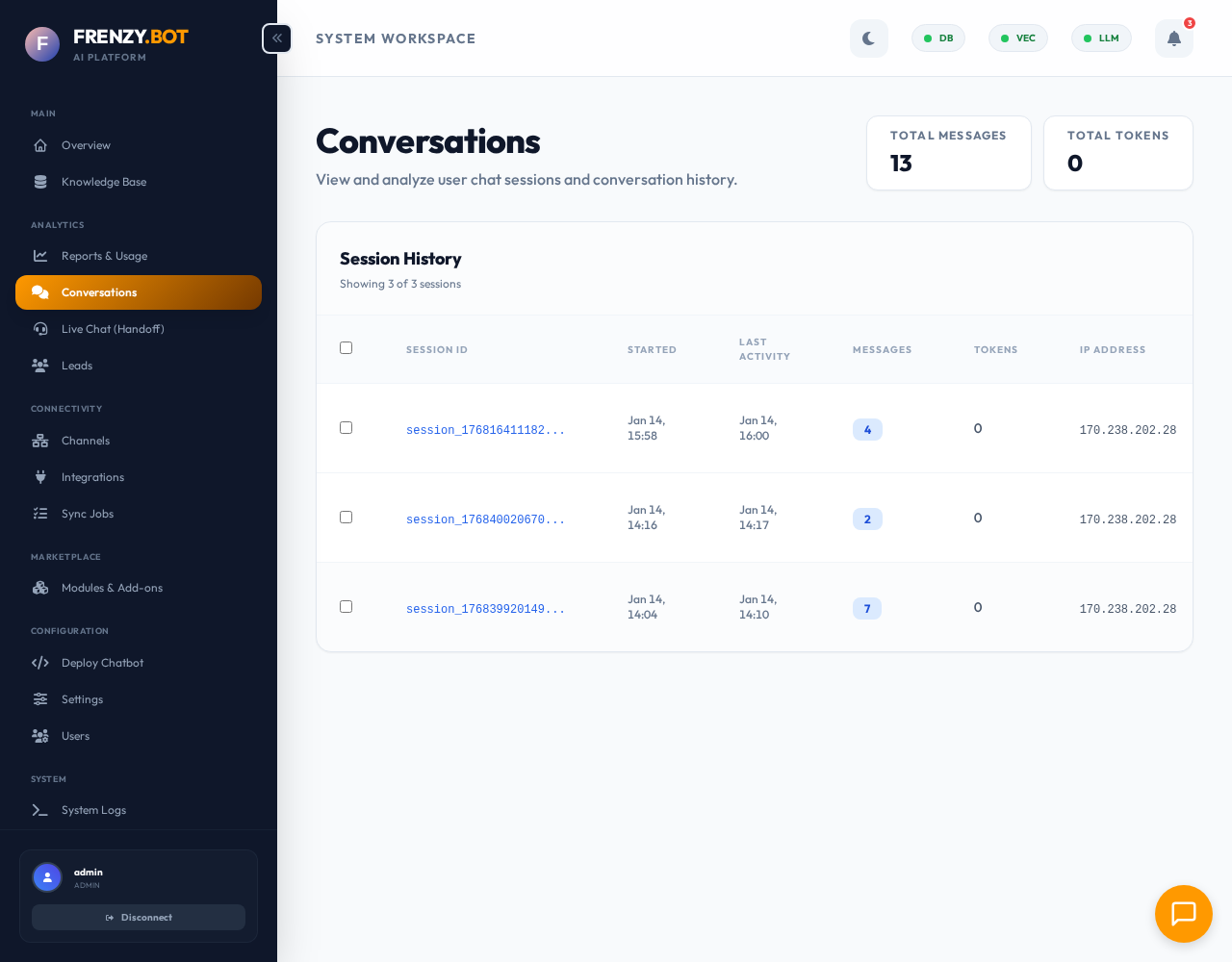1232x962 pixels.
Task: Toggle dark mode with the moon icon
Action: [x=869, y=38]
